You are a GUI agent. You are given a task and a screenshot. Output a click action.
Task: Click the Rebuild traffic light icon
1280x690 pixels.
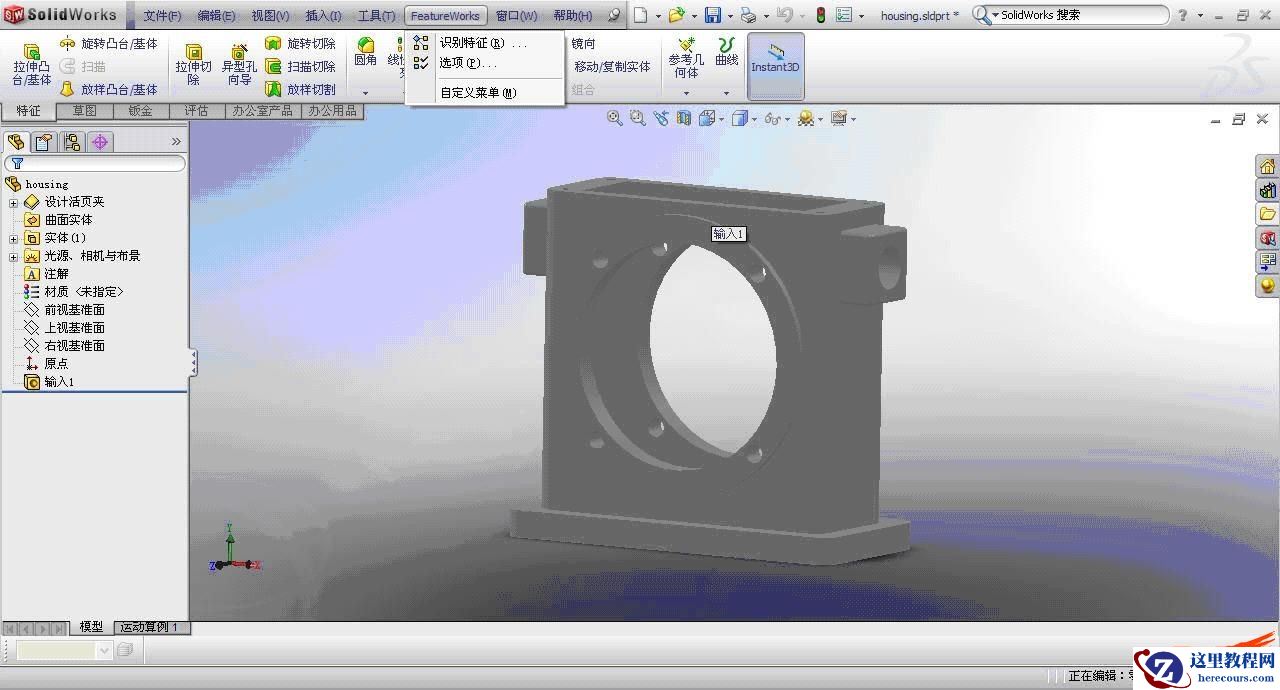(x=821, y=15)
